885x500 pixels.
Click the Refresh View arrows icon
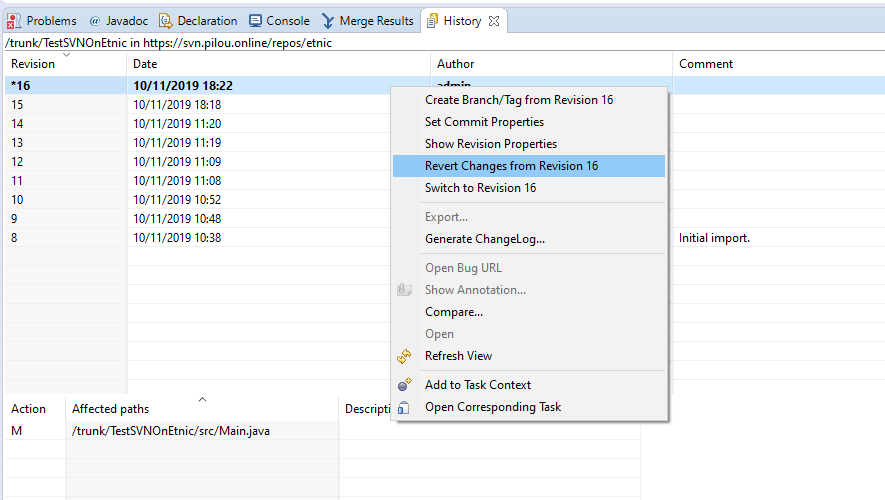tap(405, 356)
